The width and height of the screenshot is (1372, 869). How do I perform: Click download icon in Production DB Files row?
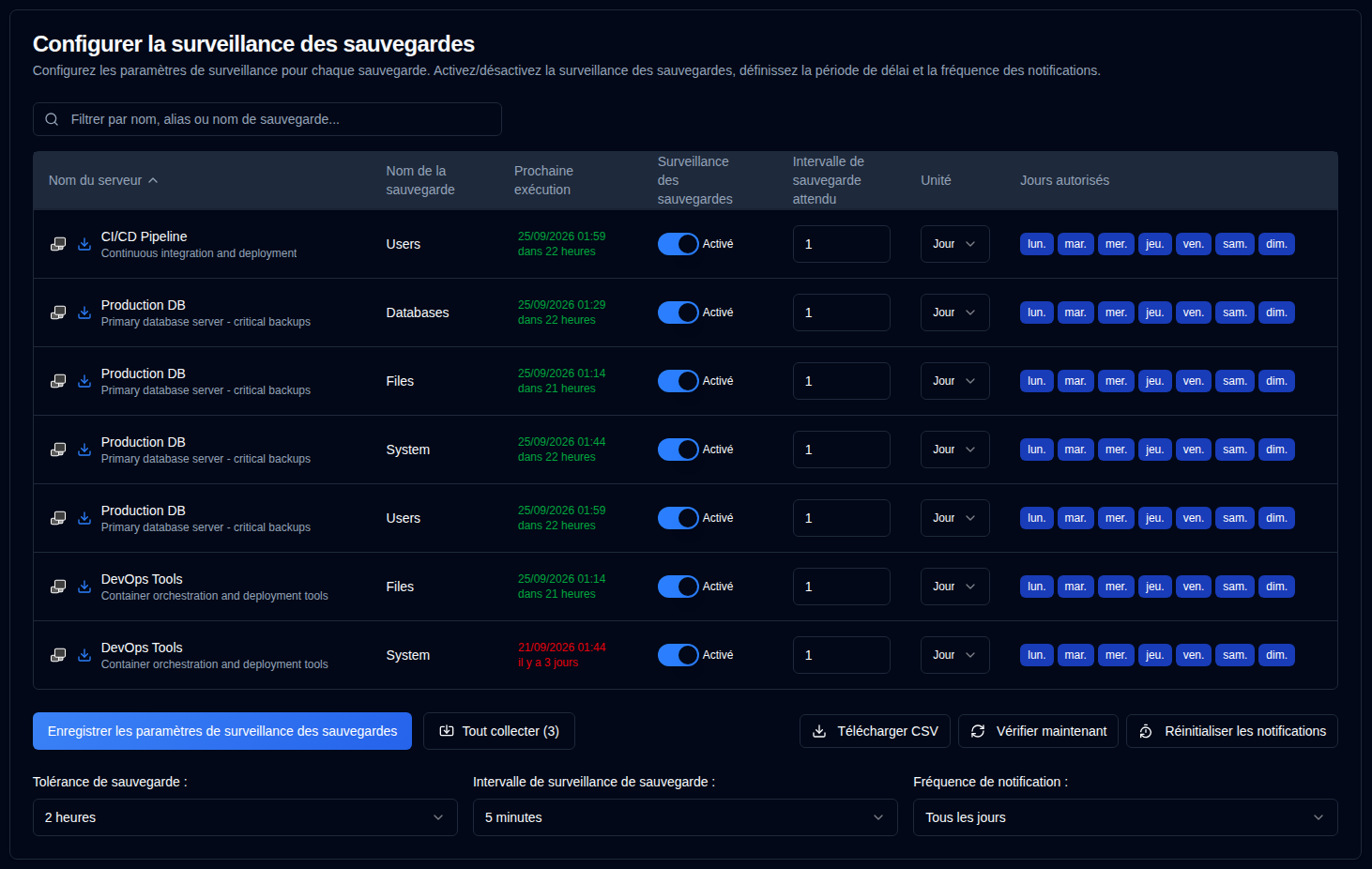pos(84,381)
